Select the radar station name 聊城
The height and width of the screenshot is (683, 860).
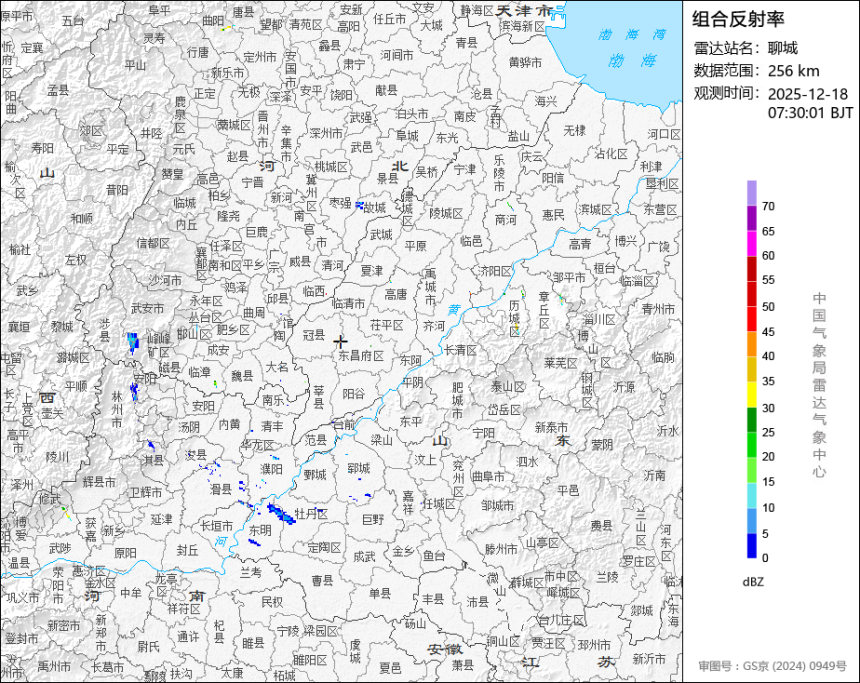point(783,48)
